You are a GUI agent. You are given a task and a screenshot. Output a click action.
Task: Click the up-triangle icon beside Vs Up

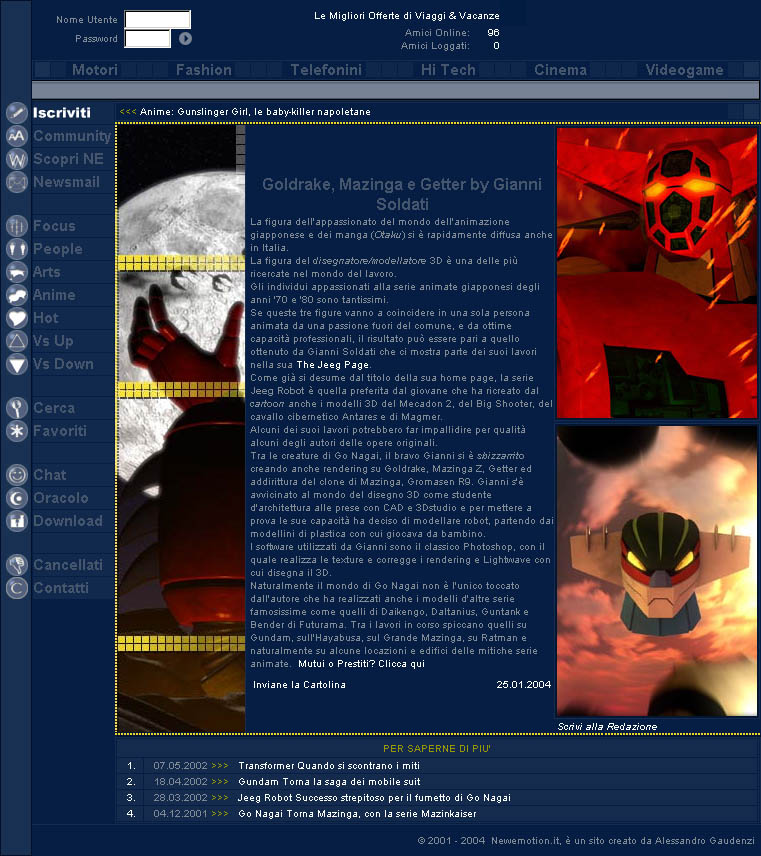coord(17,341)
